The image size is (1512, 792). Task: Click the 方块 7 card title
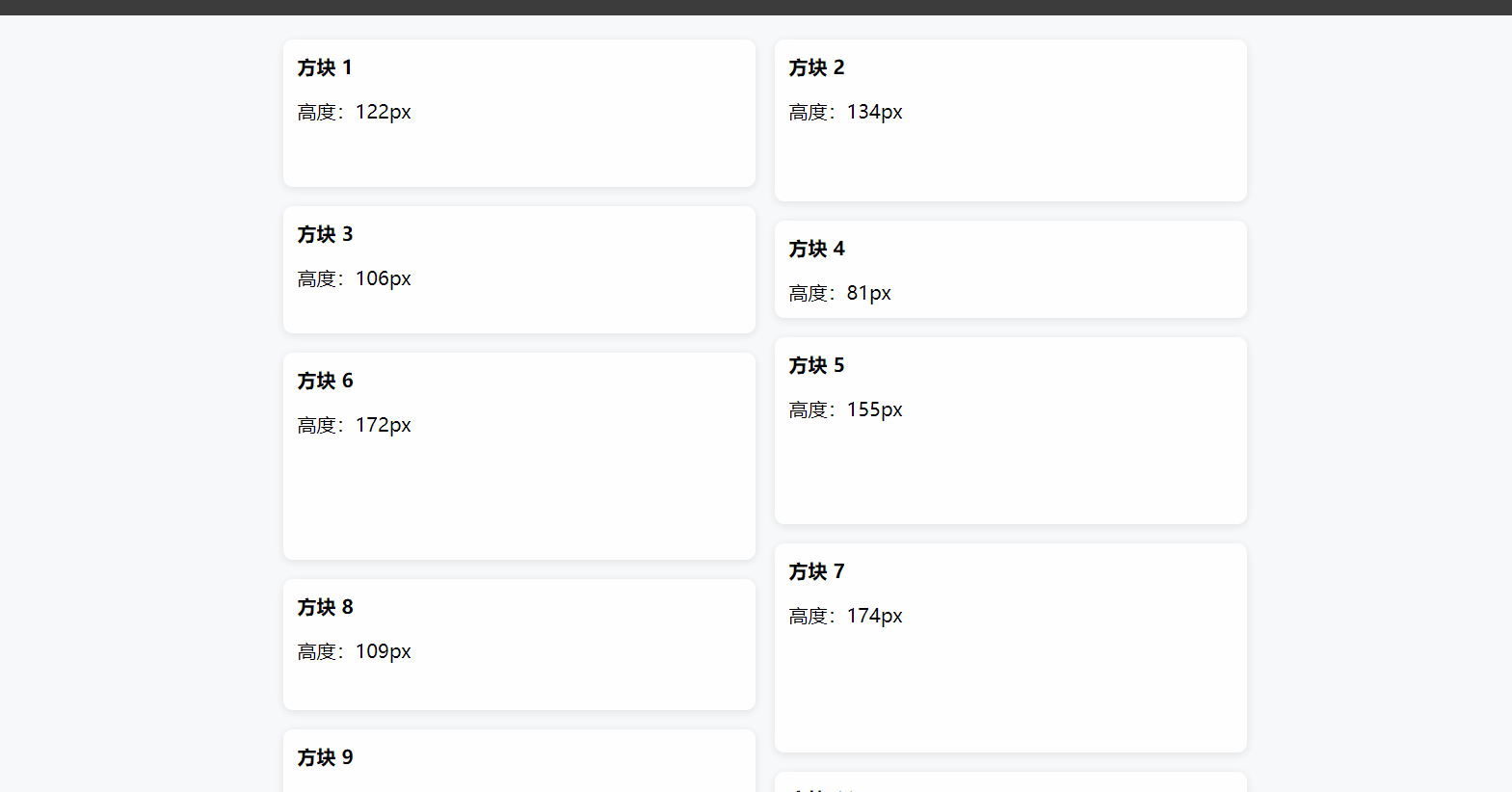coord(816,571)
